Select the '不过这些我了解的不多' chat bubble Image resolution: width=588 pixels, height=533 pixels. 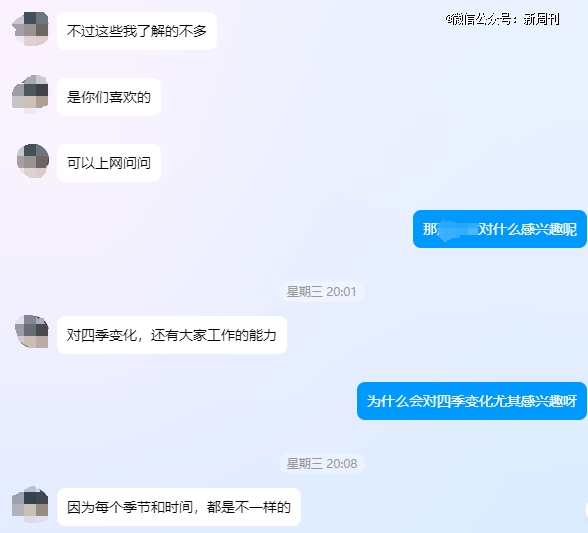pyautogui.click(x=137, y=31)
